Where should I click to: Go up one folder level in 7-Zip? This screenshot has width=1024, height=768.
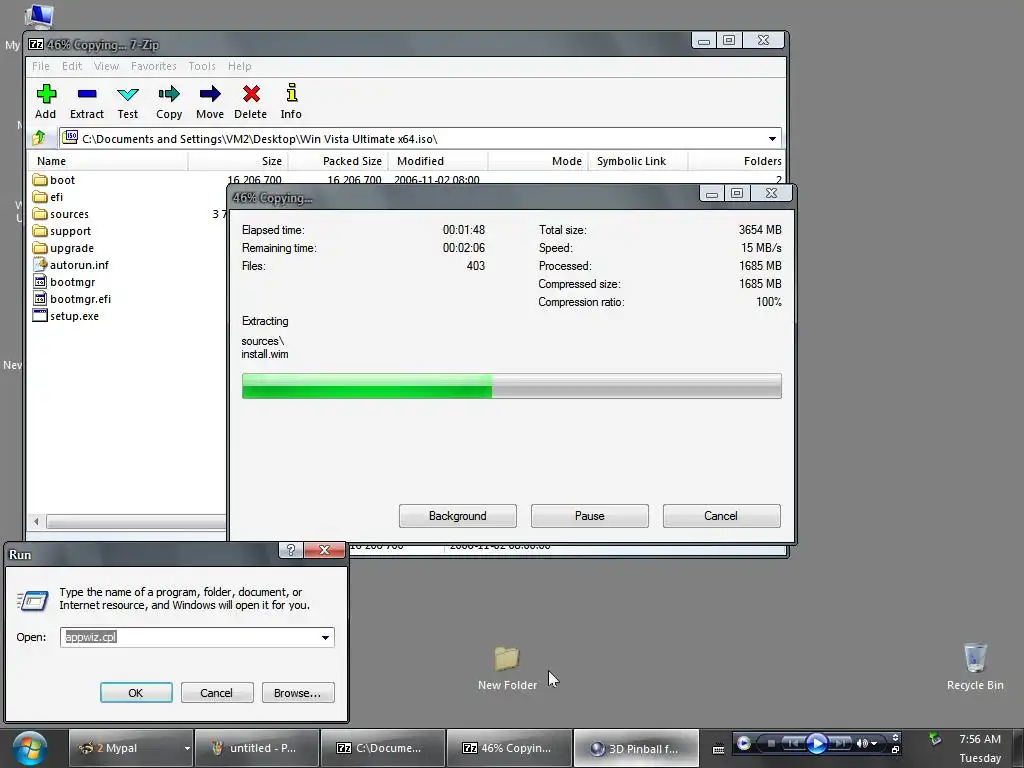point(39,138)
